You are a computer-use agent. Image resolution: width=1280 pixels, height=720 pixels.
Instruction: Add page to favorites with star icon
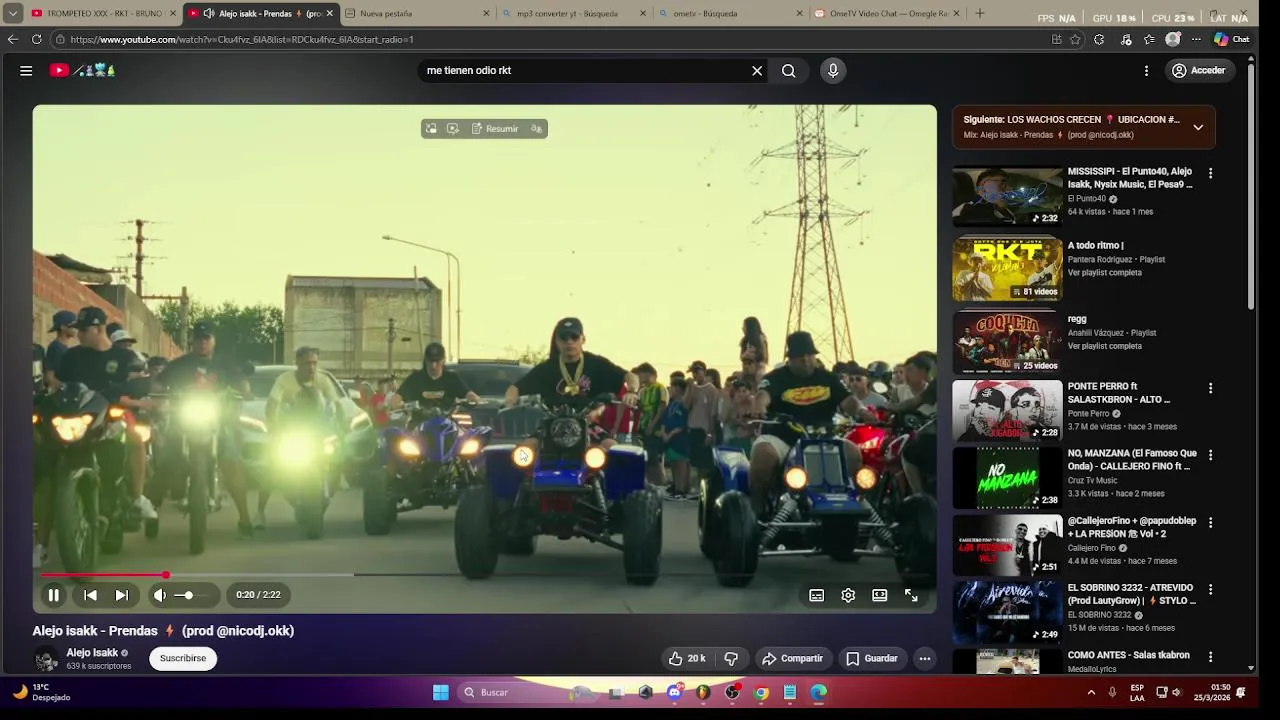tap(1075, 39)
